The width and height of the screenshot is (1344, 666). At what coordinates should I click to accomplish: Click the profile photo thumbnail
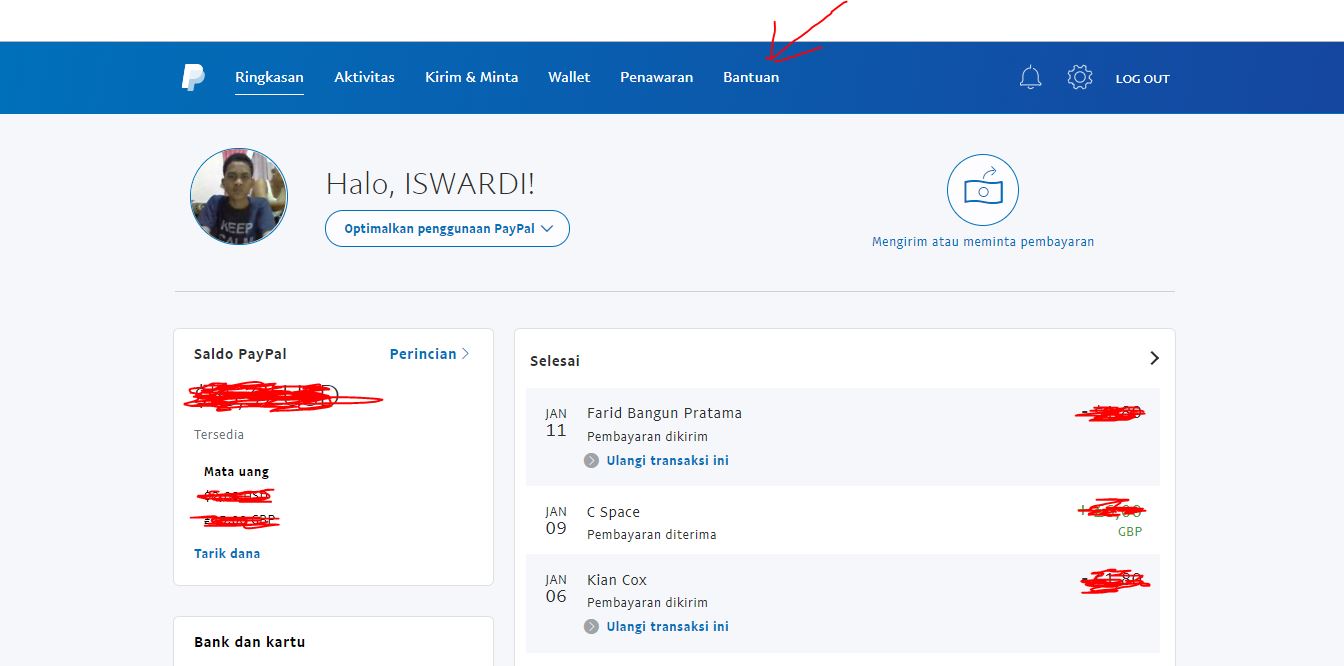click(x=239, y=197)
